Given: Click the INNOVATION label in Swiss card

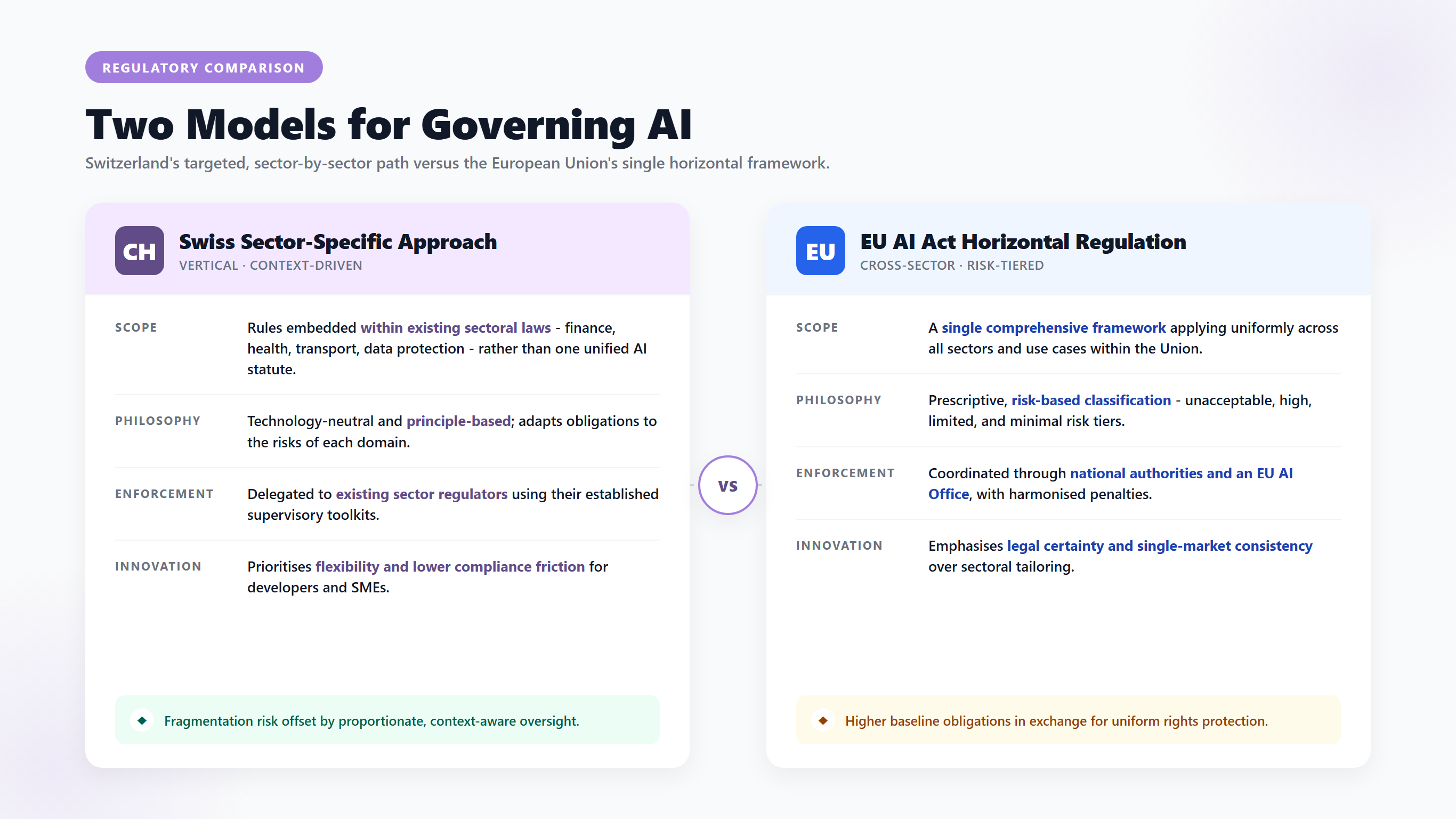Looking at the screenshot, I should [x=158, y=566].
